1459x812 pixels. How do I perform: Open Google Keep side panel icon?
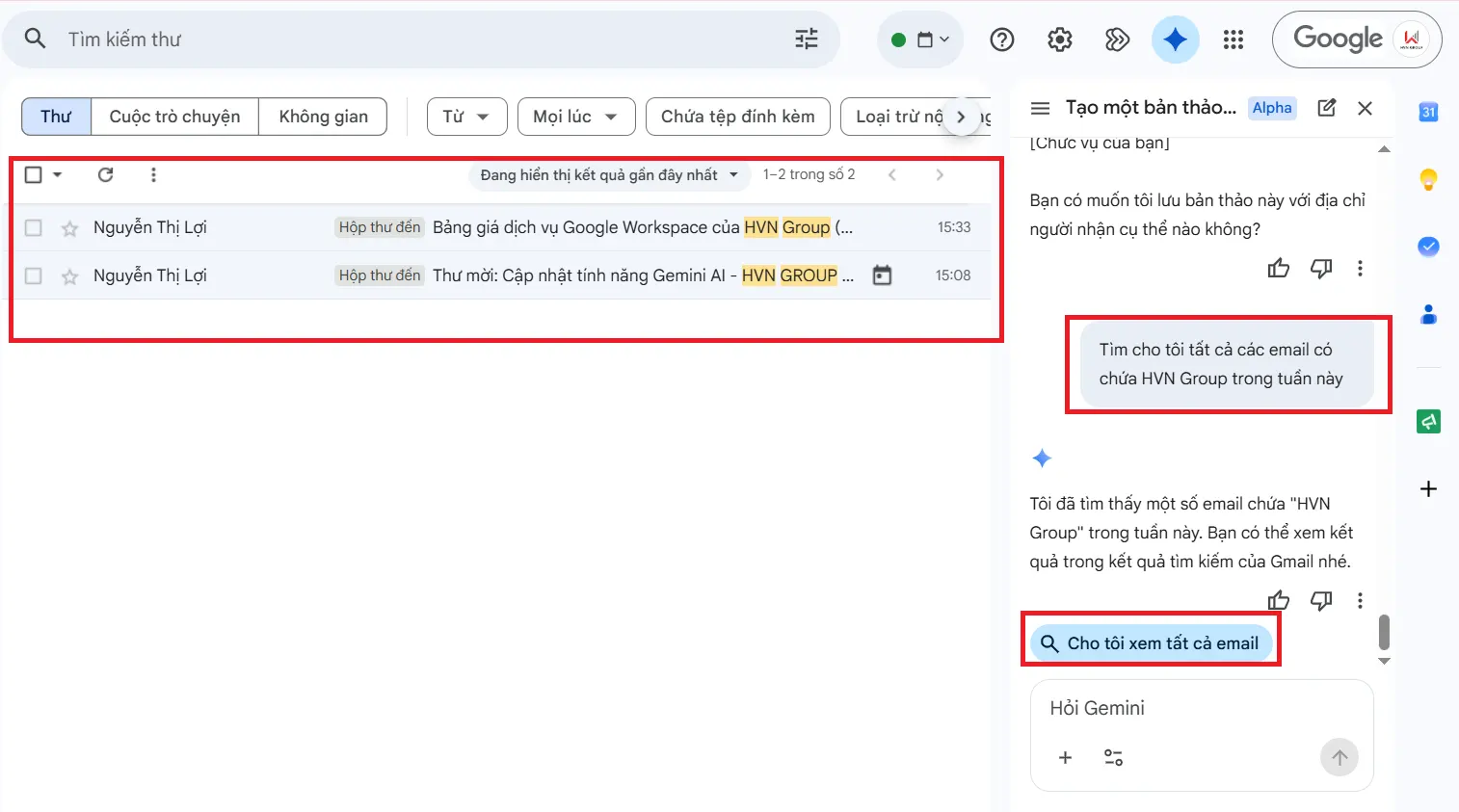(x=1428, y=179)
